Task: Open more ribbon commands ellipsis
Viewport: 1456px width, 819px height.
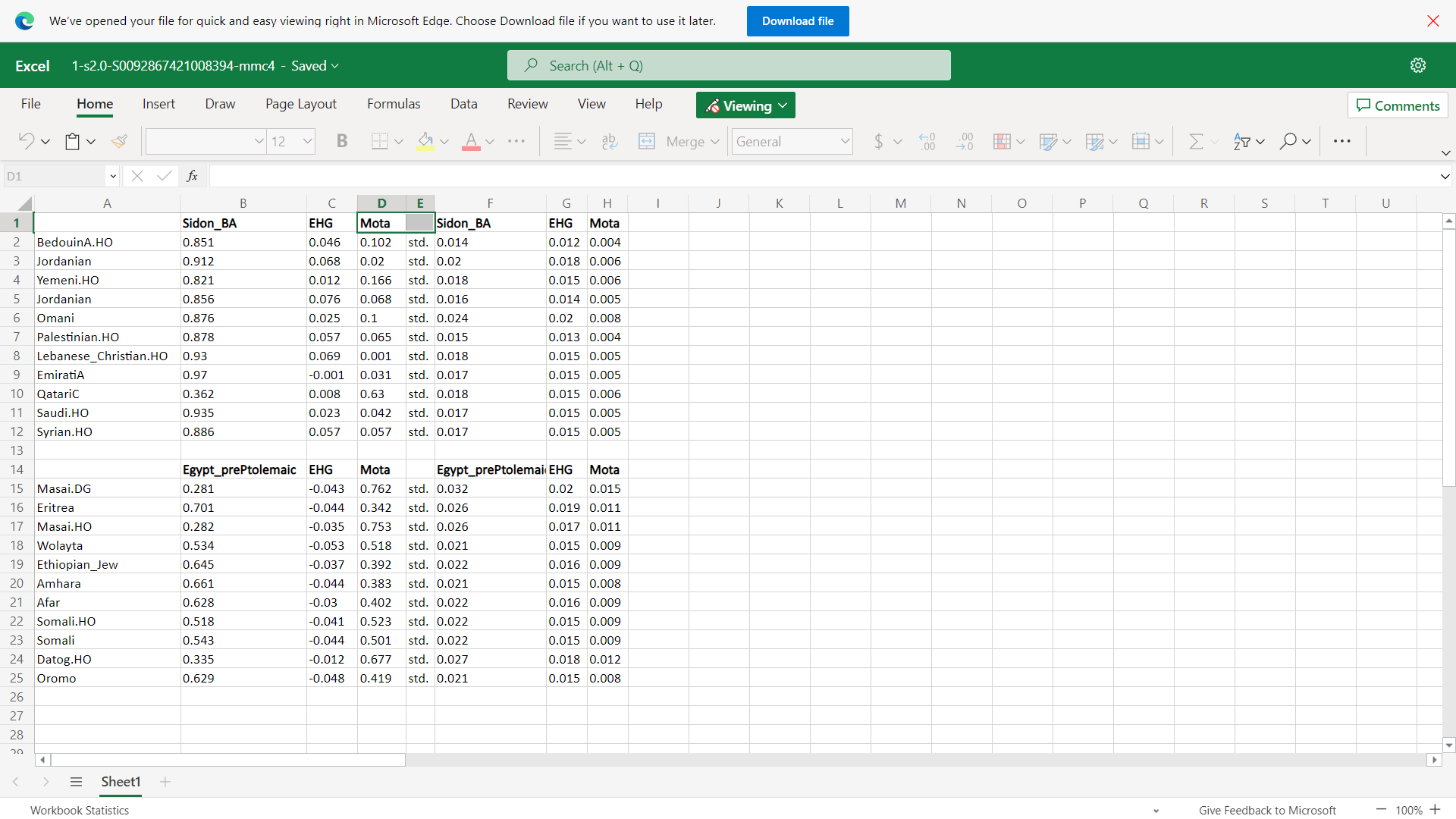Action: pyautogui.click(x=1342, y=141)
